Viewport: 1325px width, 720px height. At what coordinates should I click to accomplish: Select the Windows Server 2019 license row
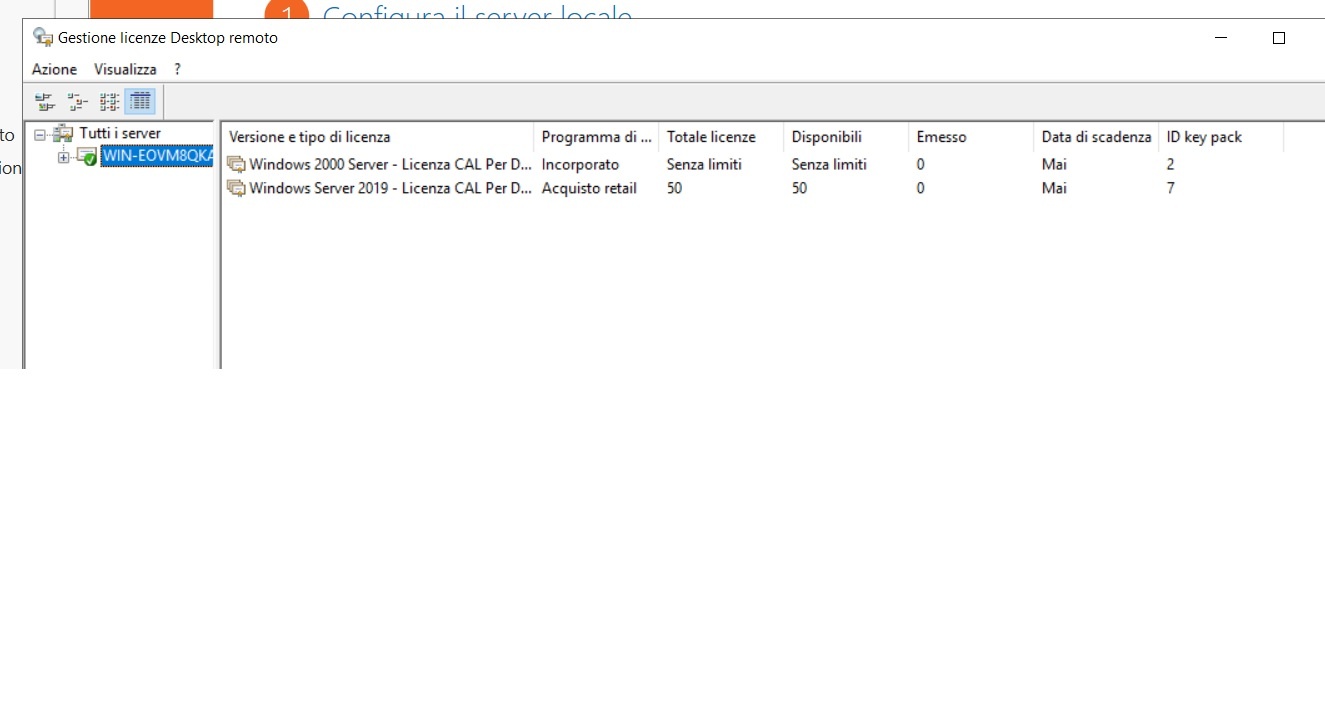753,188
